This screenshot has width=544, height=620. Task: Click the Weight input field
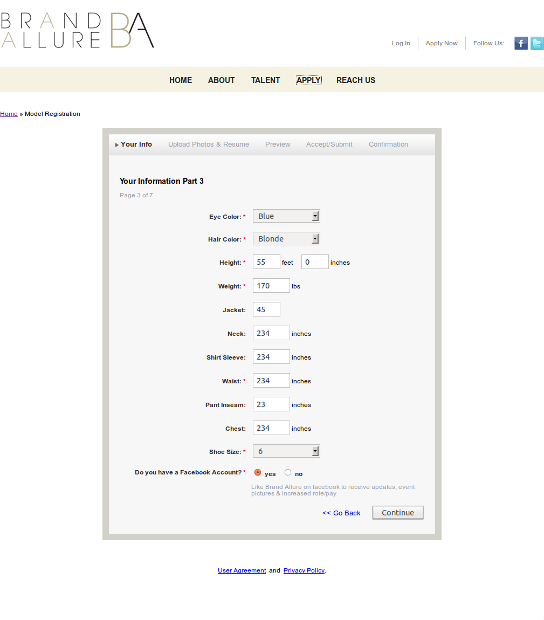click(x=271, y=286)
